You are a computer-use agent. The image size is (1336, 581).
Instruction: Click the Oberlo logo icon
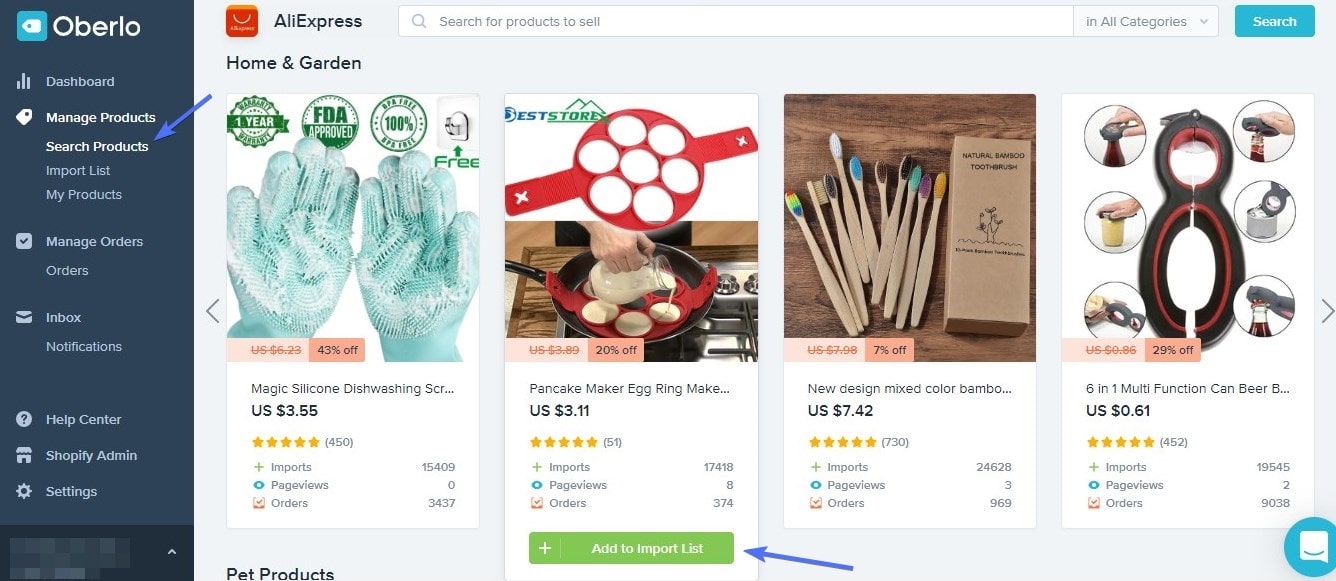[32, 27]
